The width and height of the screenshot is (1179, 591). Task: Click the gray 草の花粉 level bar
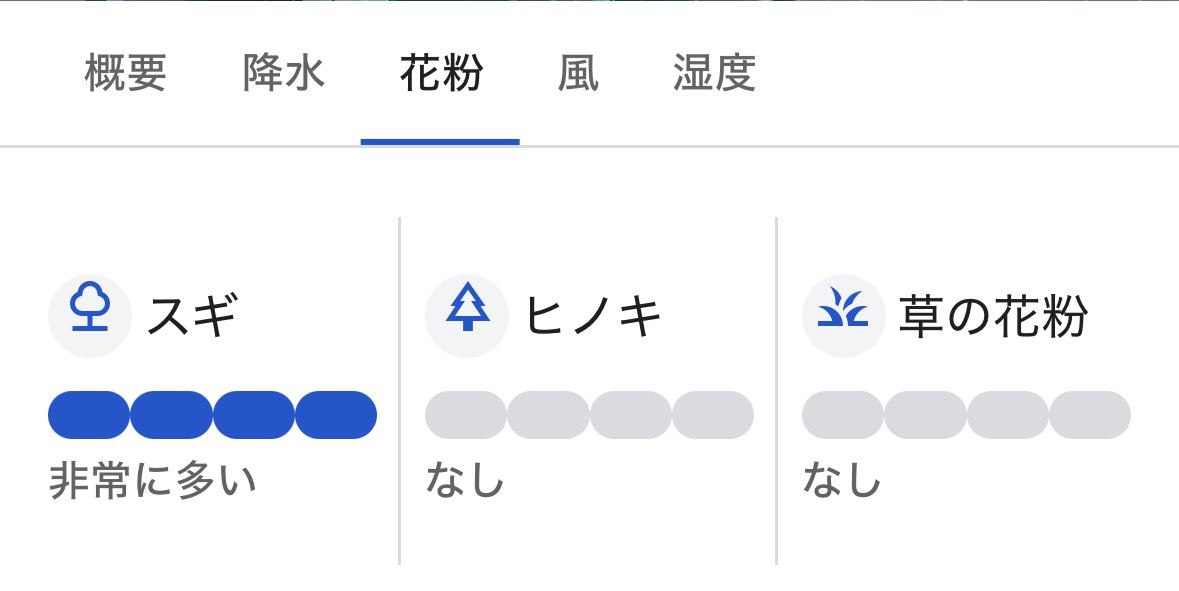tap(966, 415)
